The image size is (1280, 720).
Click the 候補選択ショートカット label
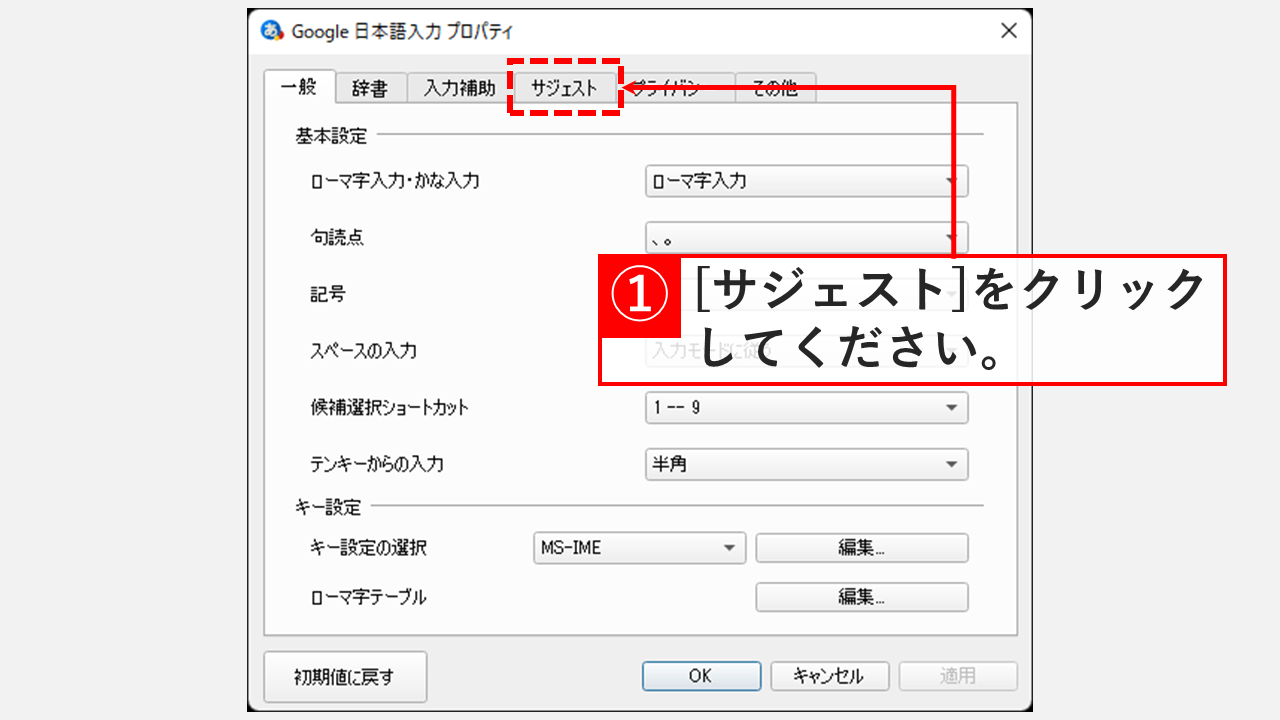pyautogui.click(x=389, y=408)
